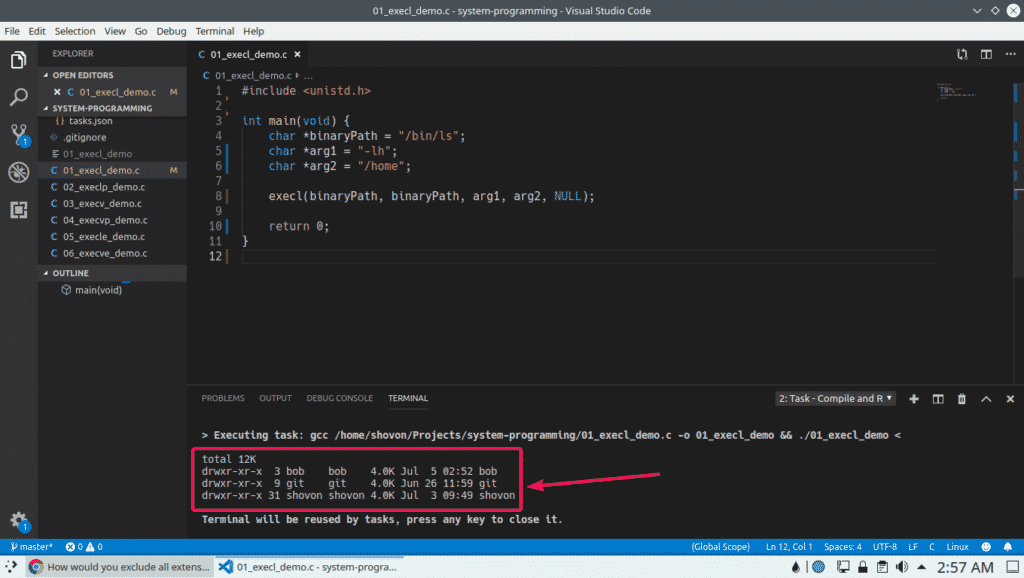Create a new terminal with plus icon
Image resolution: width=1024 pixels, height=578 pixels.
(913, 398)
